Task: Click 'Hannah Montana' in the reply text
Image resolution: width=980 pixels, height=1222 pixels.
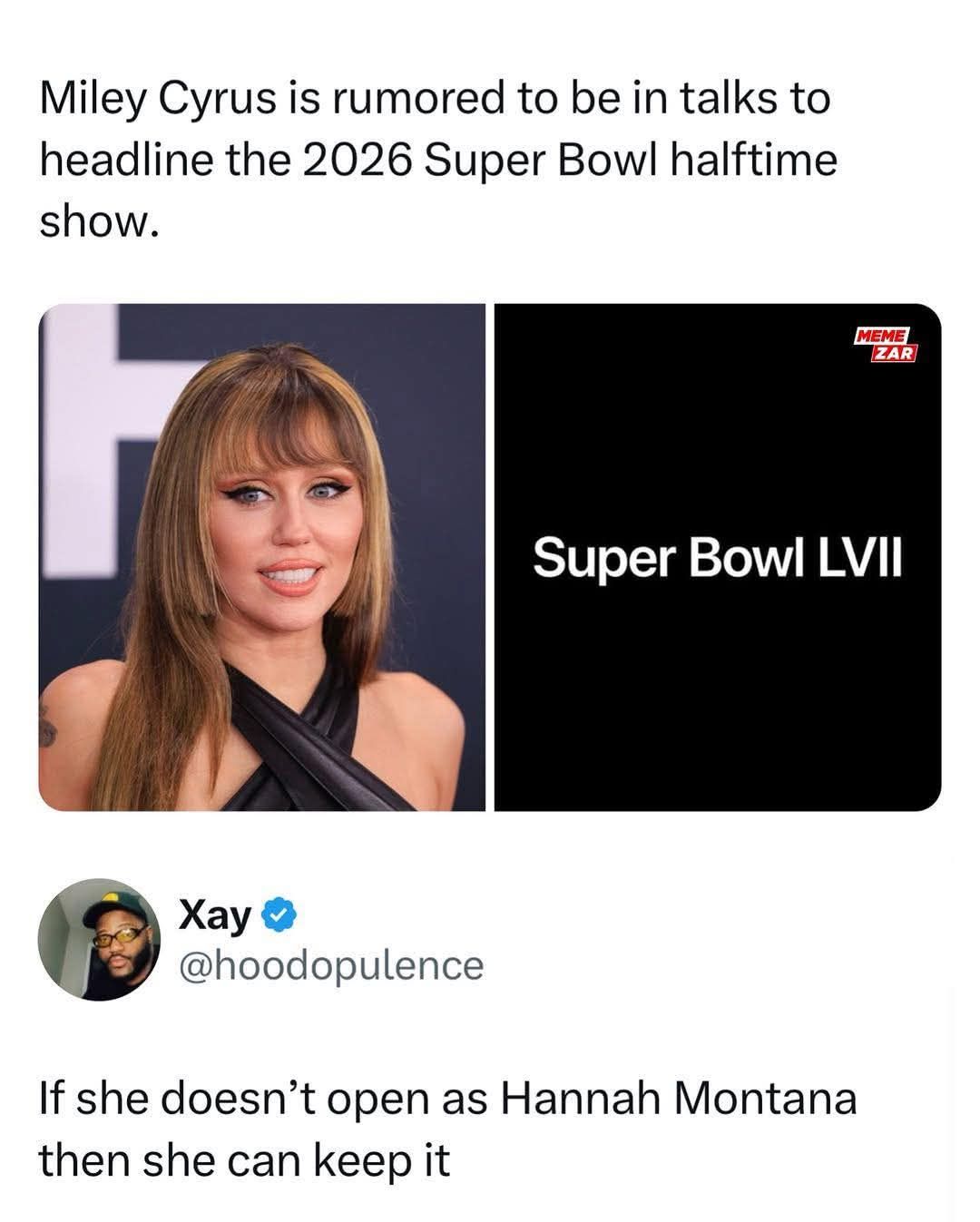Action: coord(677,1099)
